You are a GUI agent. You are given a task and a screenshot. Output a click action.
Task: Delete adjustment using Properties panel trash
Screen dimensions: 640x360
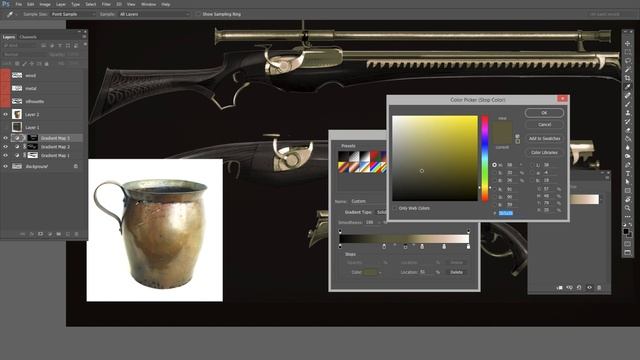pyautogui.click(x=599, y=288)
